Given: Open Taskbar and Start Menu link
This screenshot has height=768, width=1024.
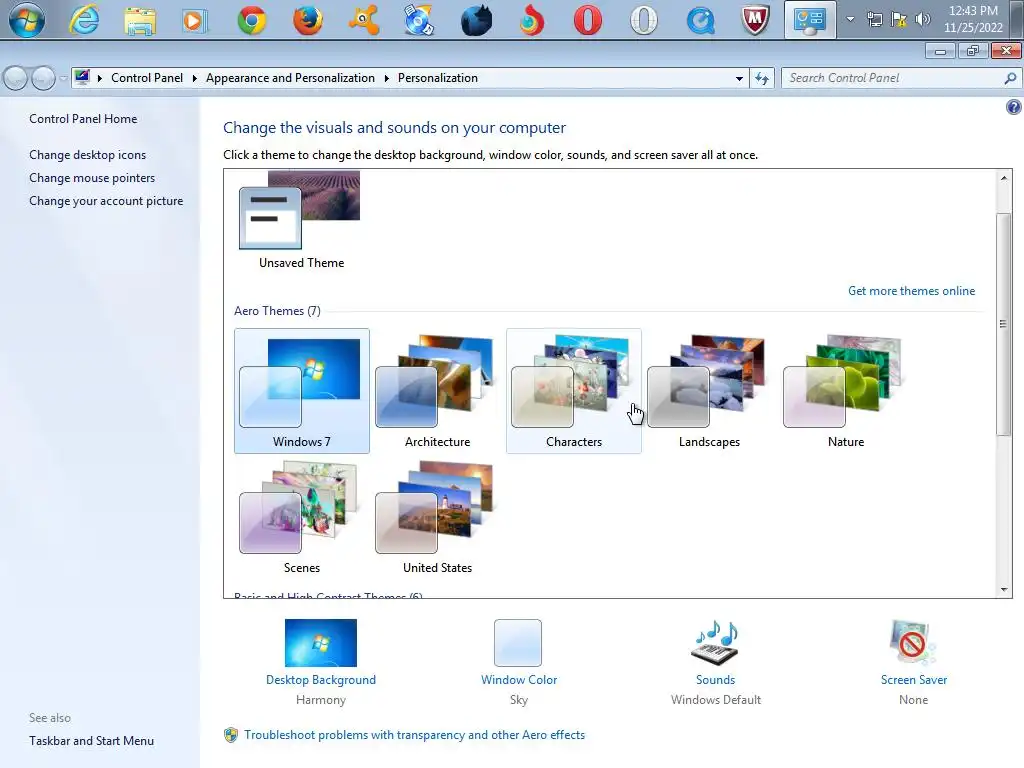Looking at the screenshot, I should coord(91,741).
